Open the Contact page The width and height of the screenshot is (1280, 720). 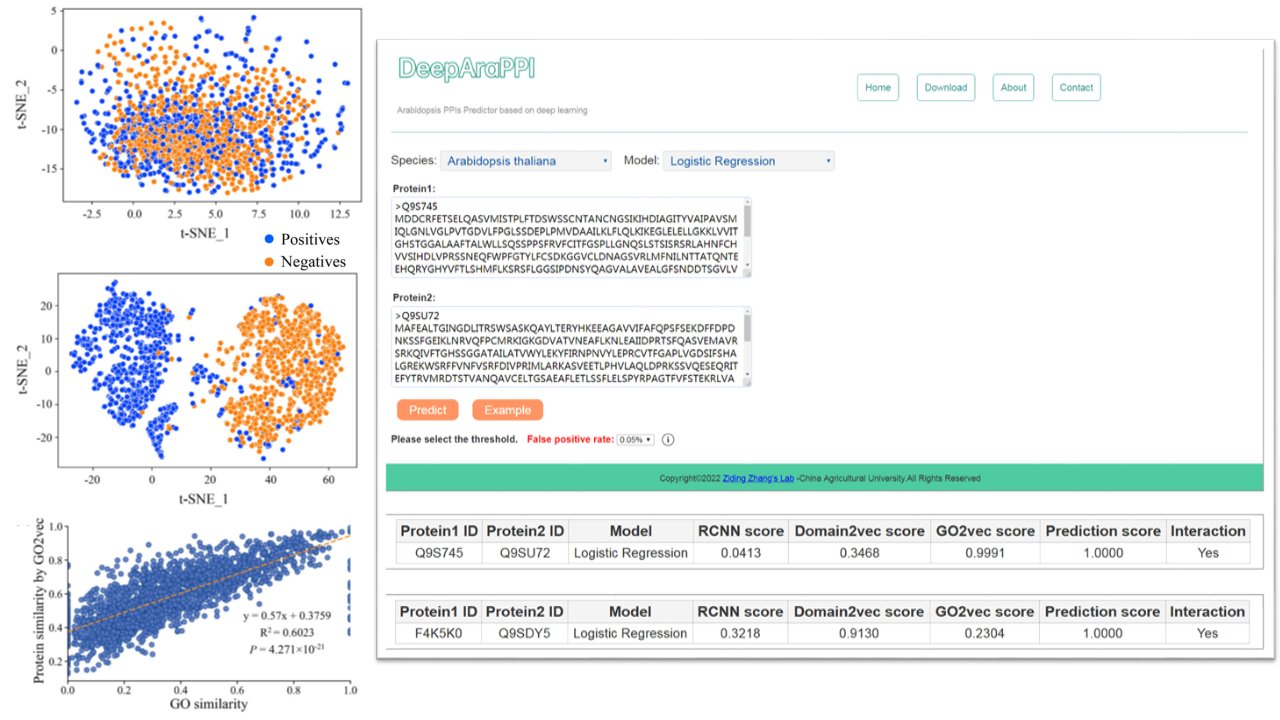(x=1075, y=87)
